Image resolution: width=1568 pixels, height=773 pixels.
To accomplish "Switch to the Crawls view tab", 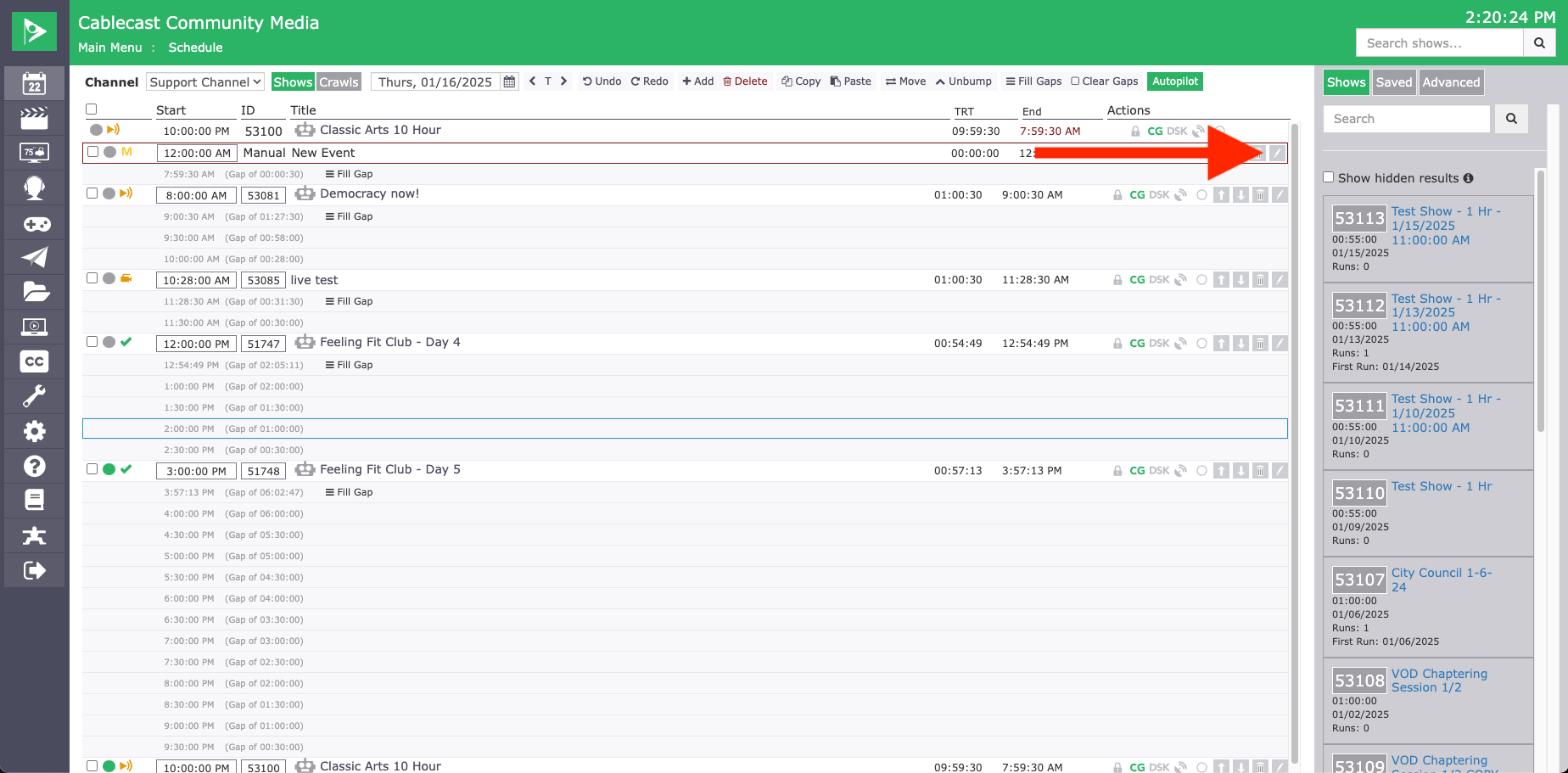I will [x=339, y=82].
